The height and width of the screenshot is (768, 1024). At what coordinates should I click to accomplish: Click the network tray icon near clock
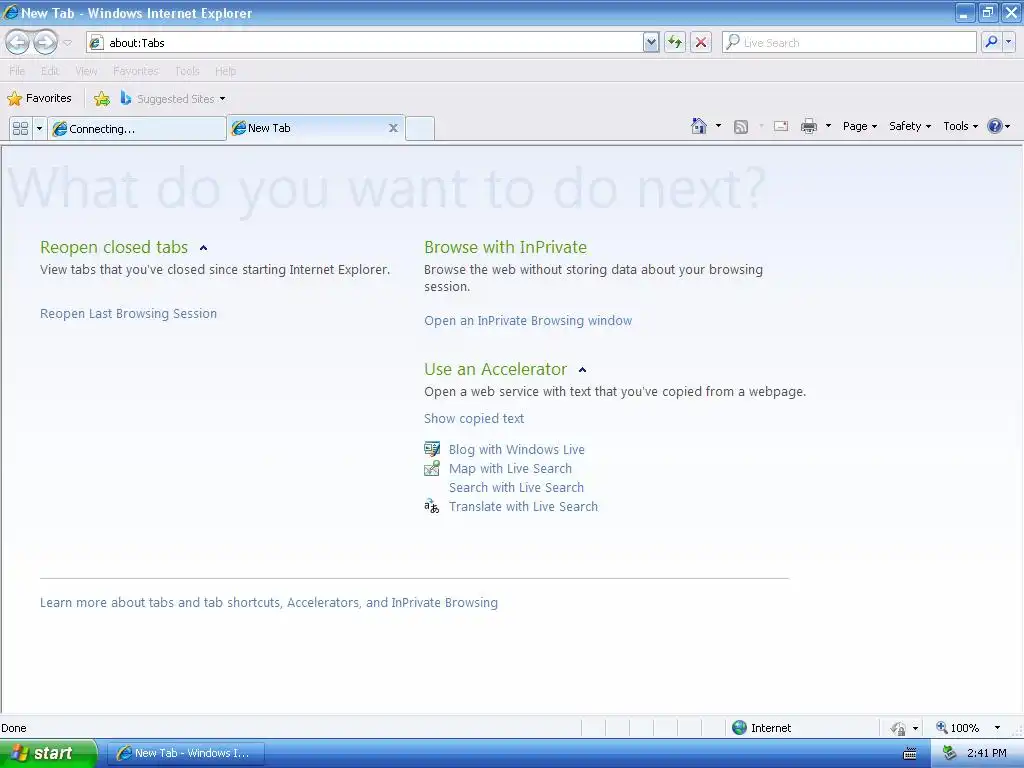pos(949,753)
